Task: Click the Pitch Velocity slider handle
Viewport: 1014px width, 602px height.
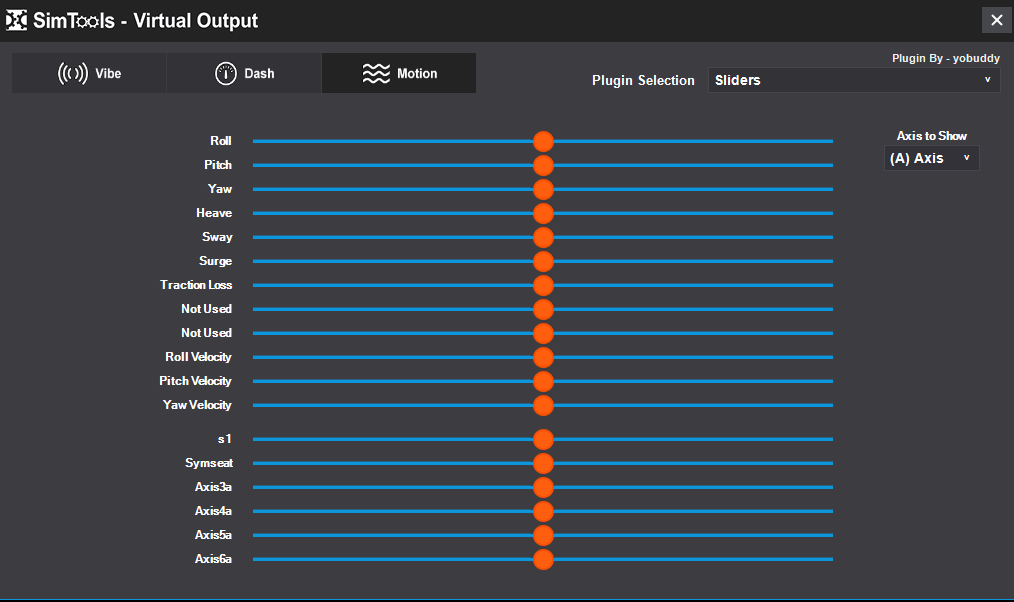Action: (x=543, y=381)
